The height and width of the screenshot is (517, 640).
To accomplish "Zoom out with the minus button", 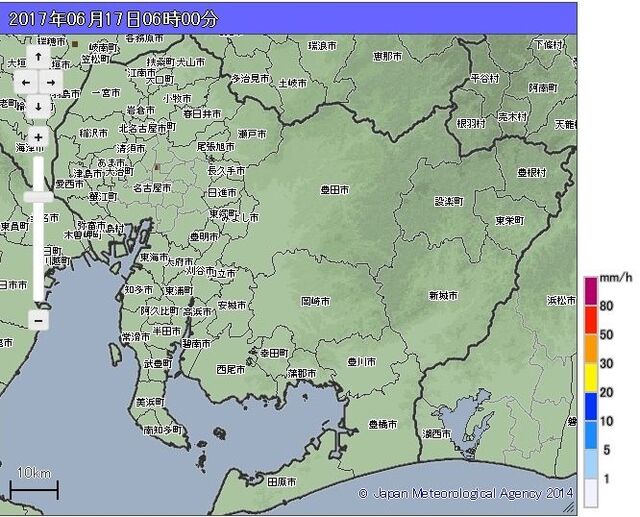I will [38, 320].
